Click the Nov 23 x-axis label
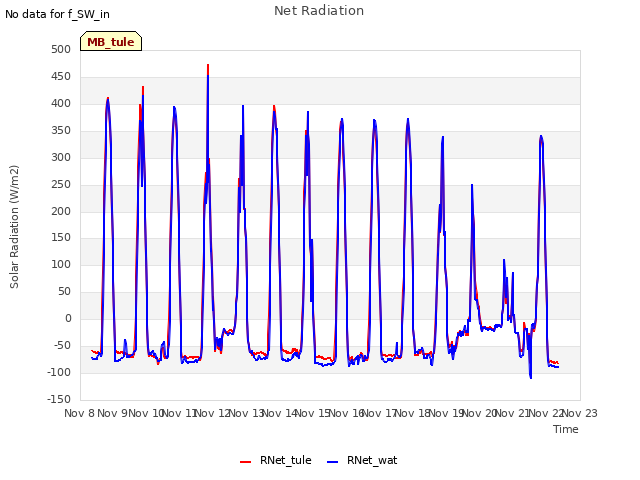This screenshot has height=480, width=640. 580,413
